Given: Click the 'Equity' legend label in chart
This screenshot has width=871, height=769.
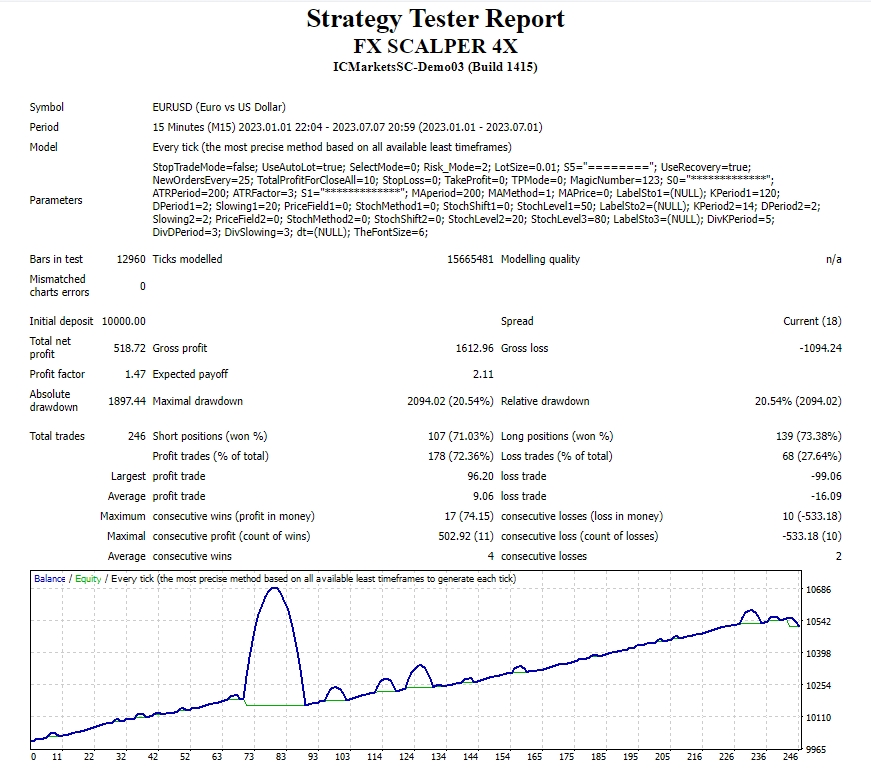Looking at the screenshot, I should pos(88,578).
